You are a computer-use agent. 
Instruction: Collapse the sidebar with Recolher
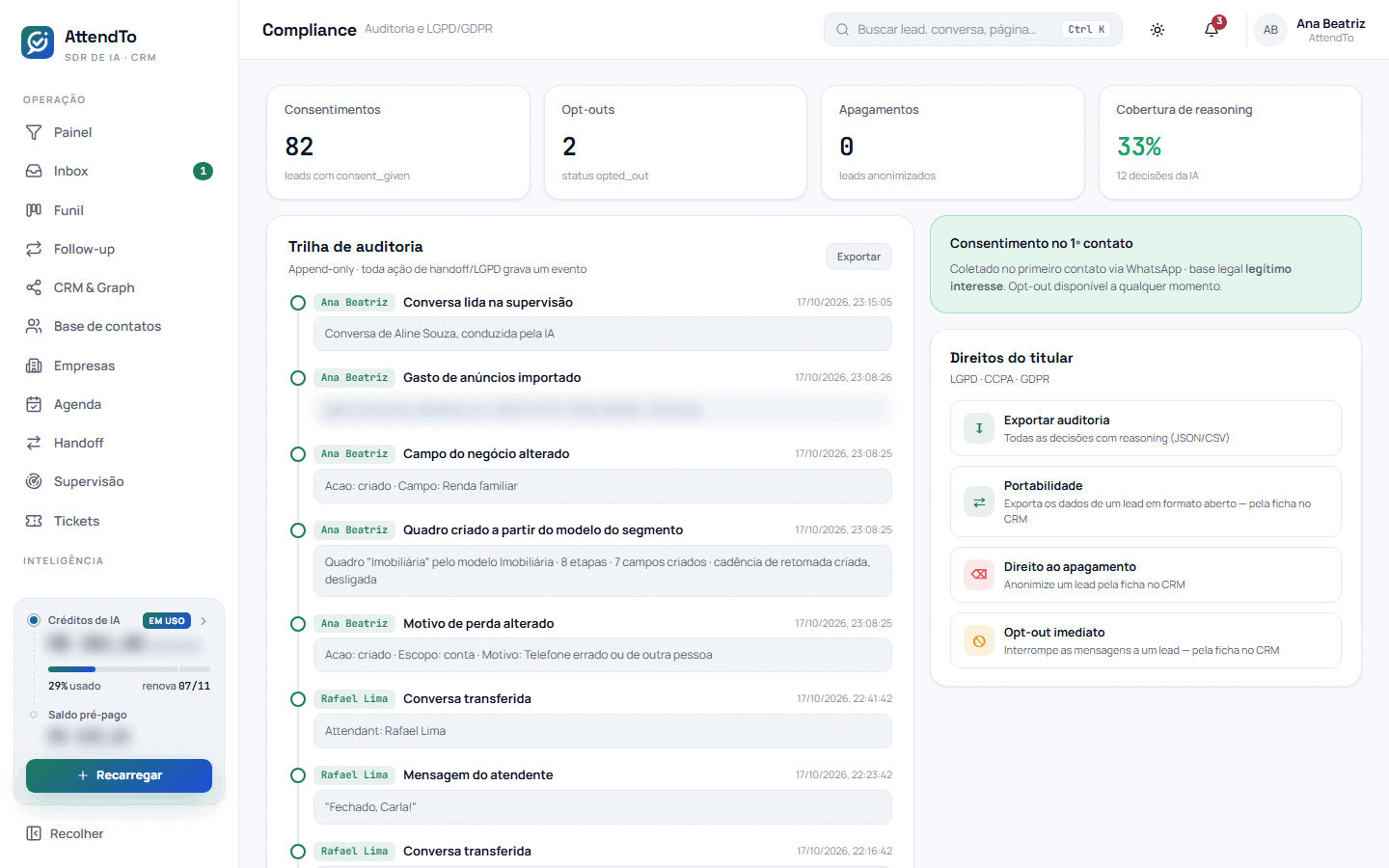[65, 833]
